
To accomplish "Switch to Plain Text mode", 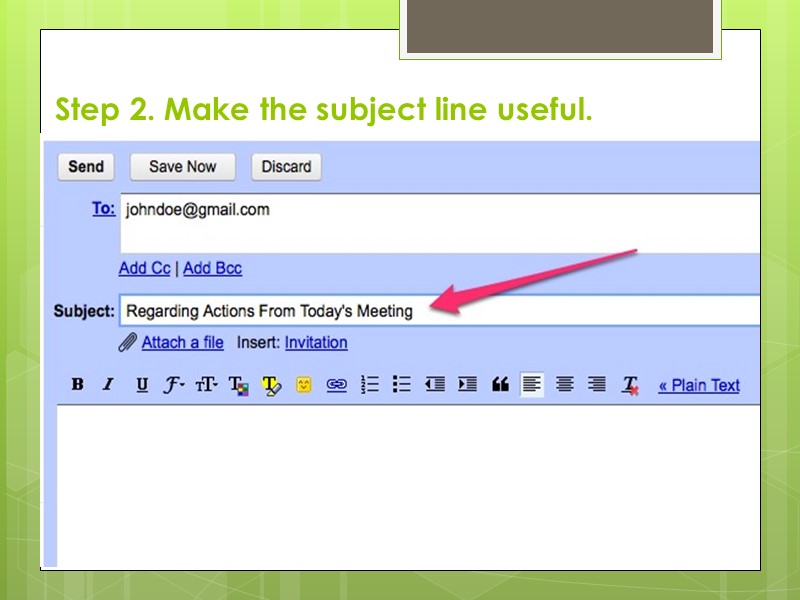I will (699, 385).
